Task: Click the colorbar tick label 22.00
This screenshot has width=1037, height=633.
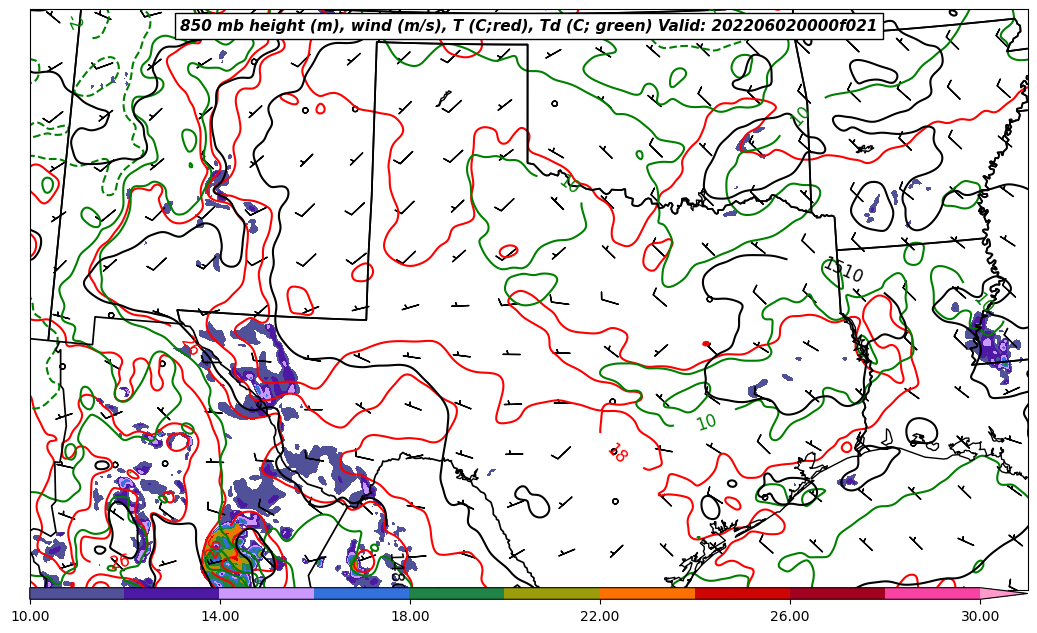Action: (600, 616)
